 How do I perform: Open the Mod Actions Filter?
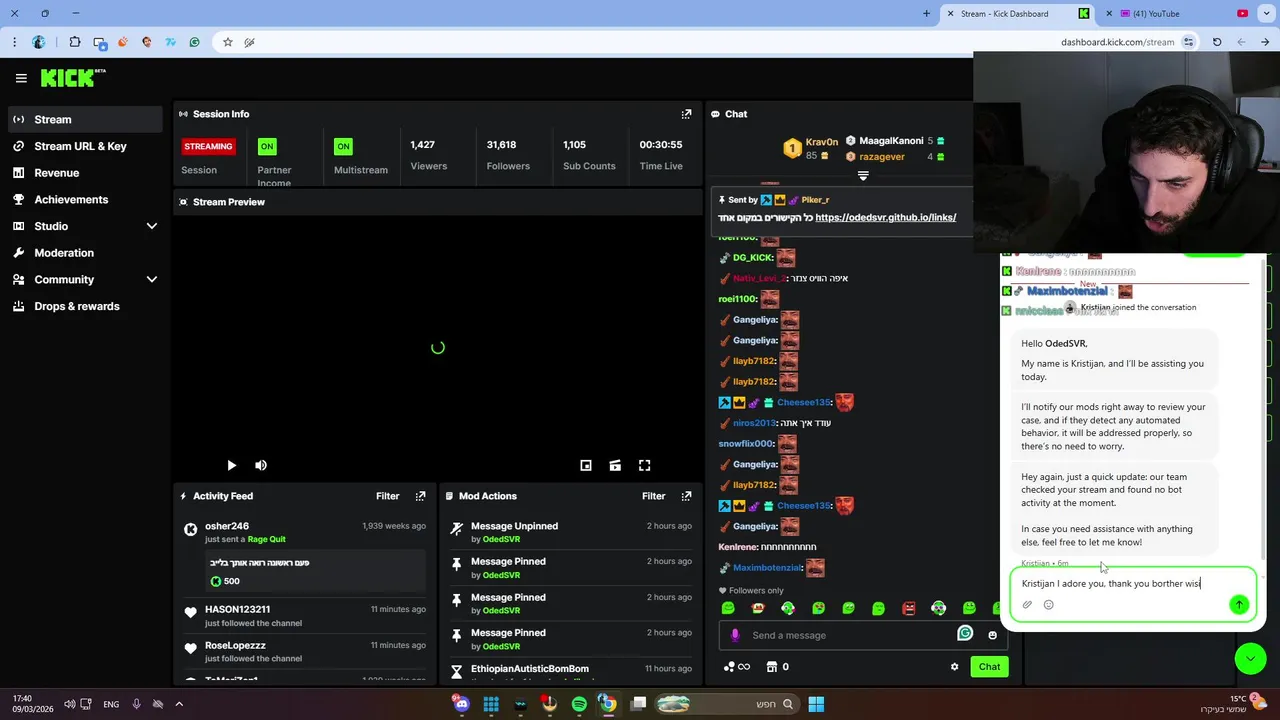click(x=654, y=496)
